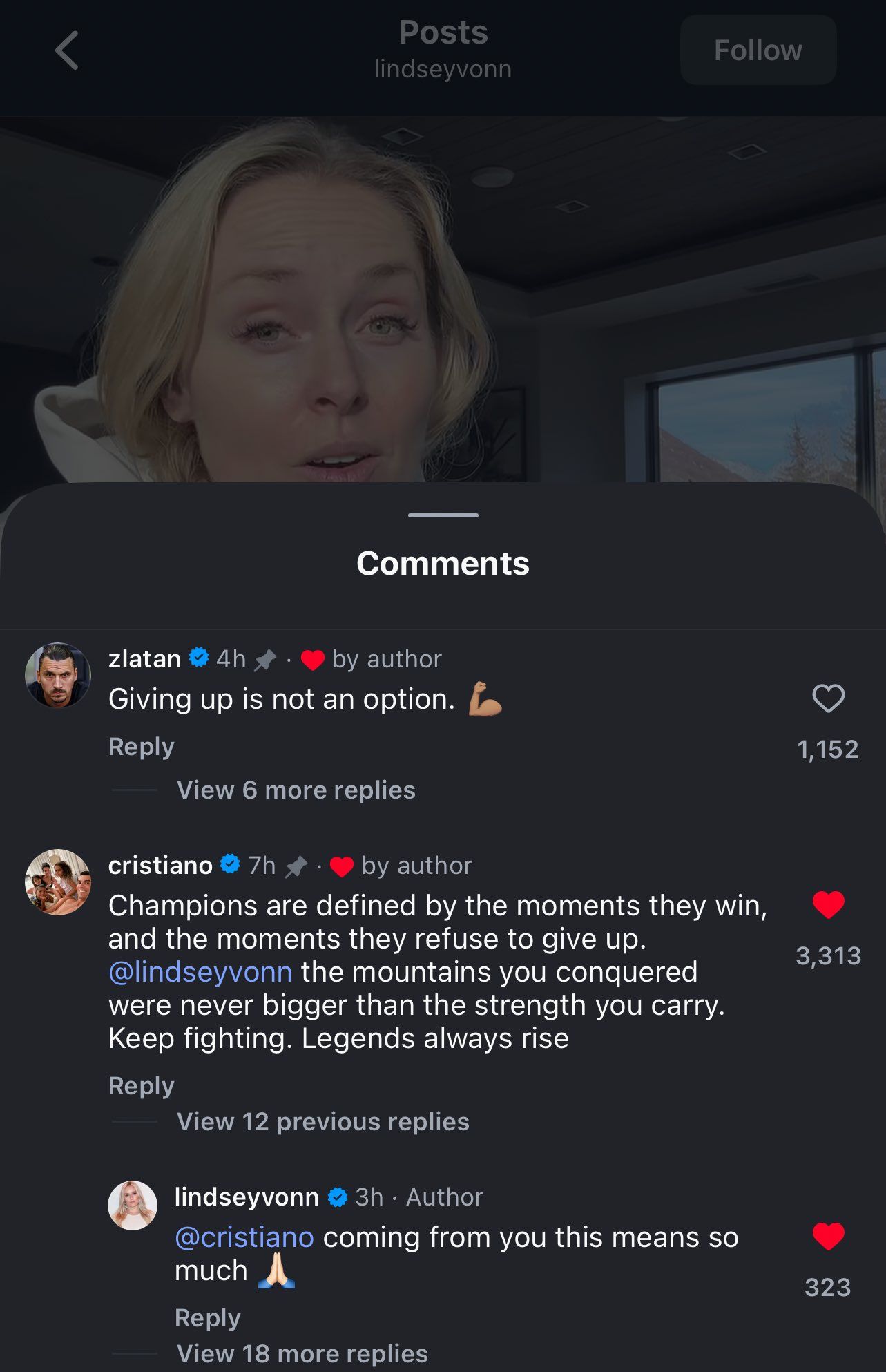Tap zlatan's blue verified badge
This screenshot has width=886, height=1372.
point(198,658)
